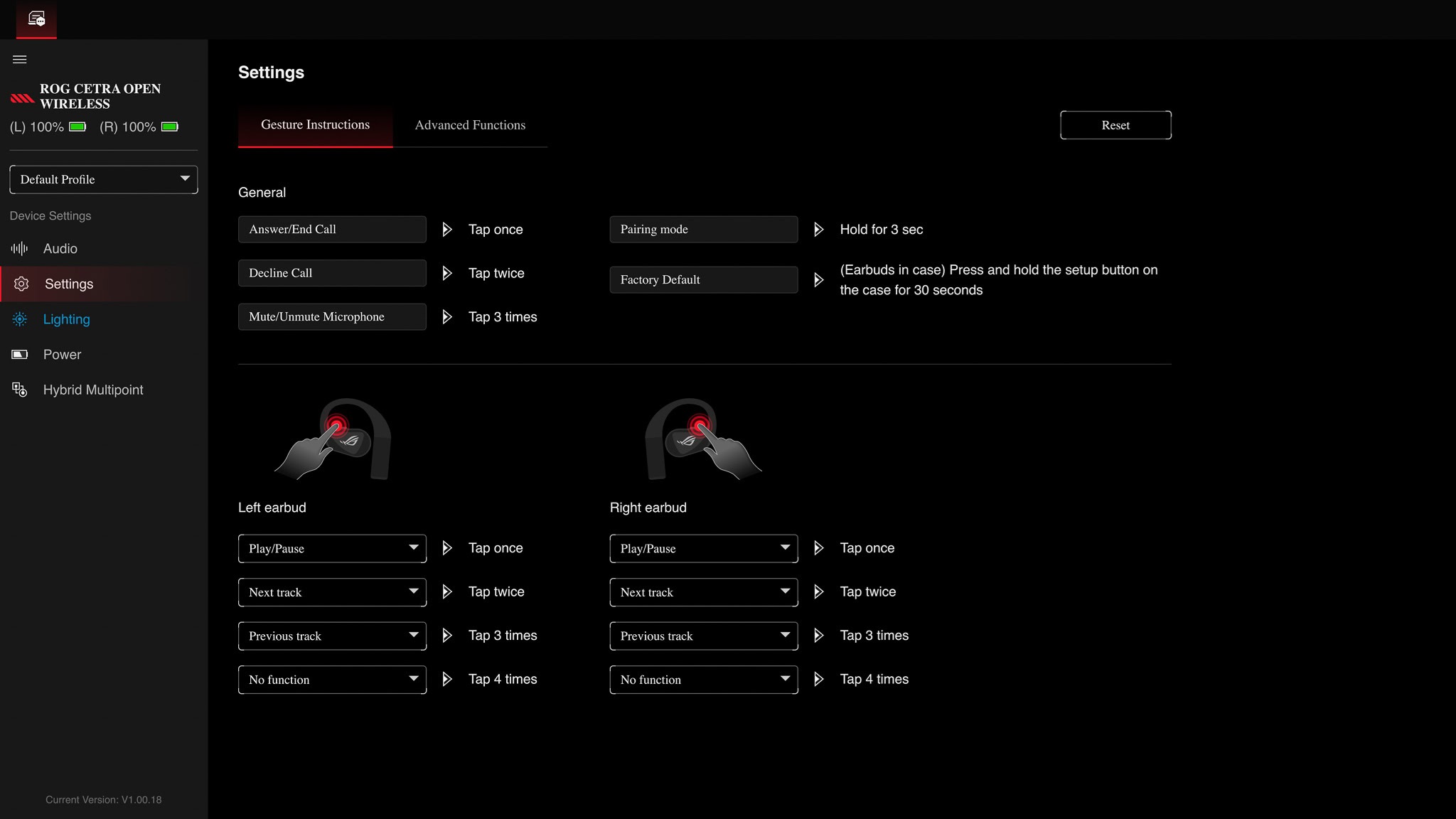Click the arrow next to Factory Default
1456x819 pixels.
818,280
